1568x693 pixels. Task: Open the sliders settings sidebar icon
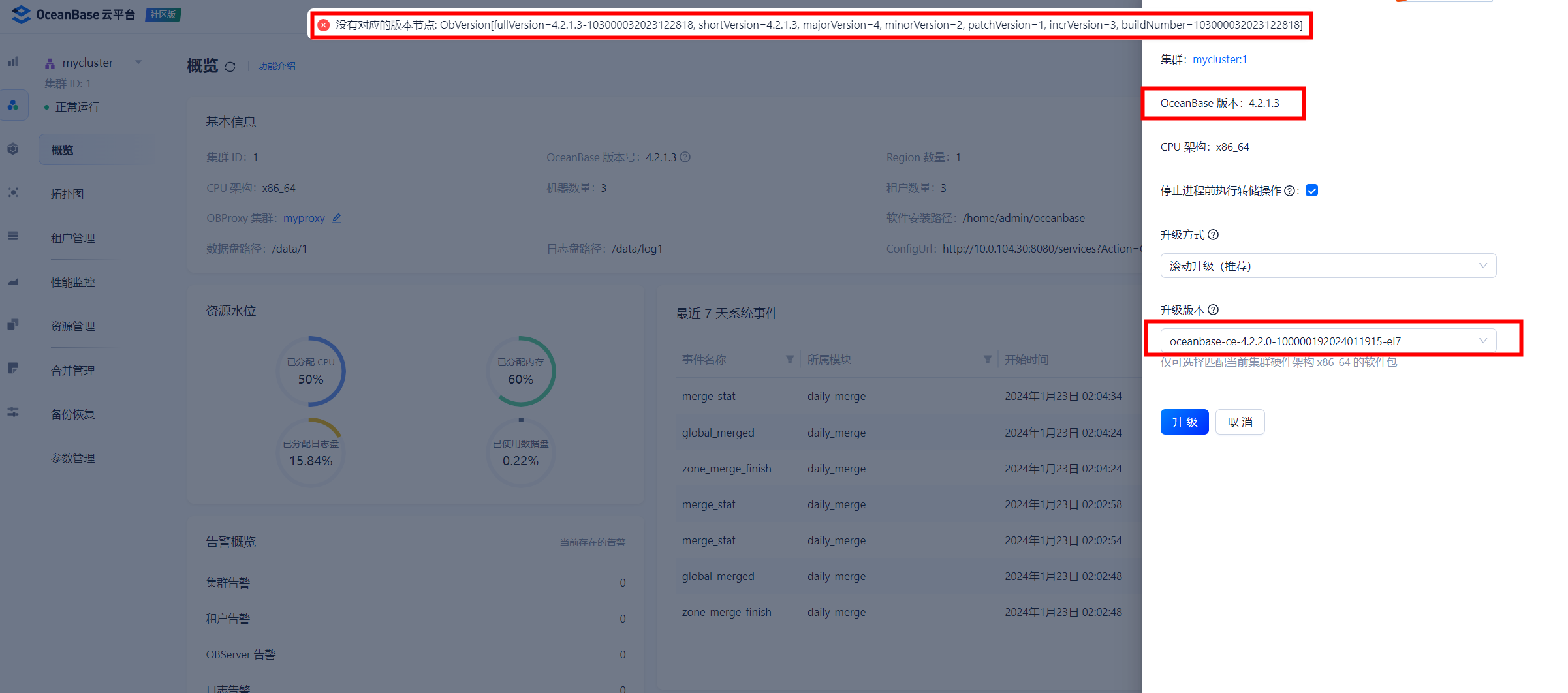click(13, 412)
